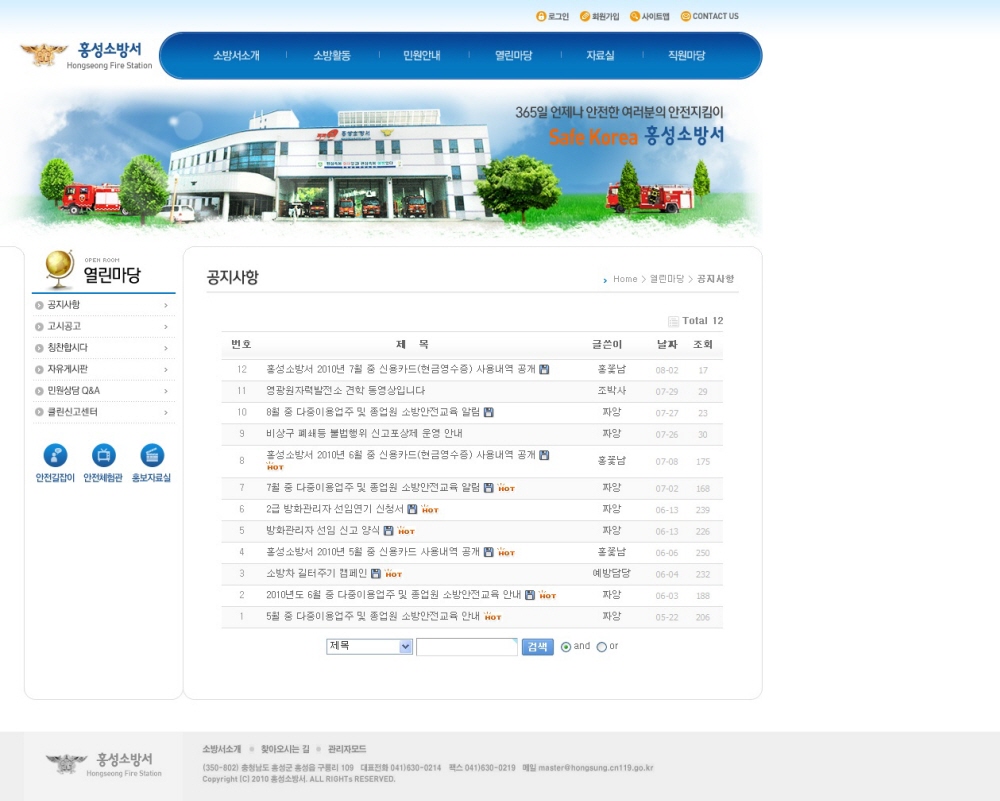Viewport: 1000px width, 801px height.
Task: Click the 로그인 lock icon
Action: coord(541,16)
